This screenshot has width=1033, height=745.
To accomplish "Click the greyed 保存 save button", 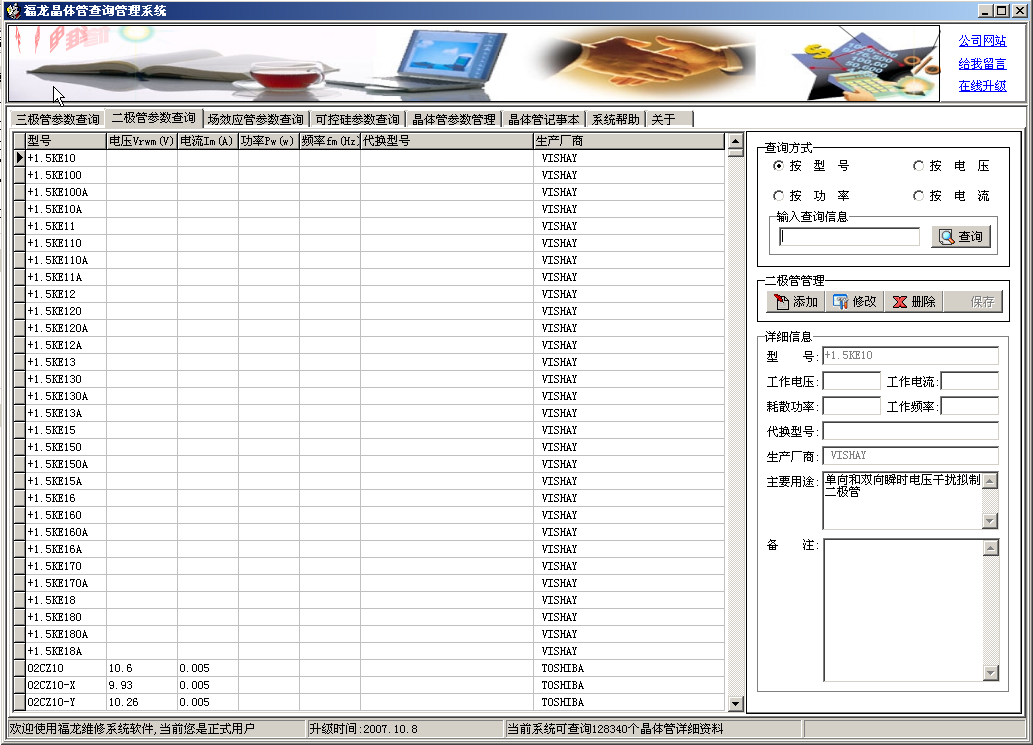I will tap(973, 302).
